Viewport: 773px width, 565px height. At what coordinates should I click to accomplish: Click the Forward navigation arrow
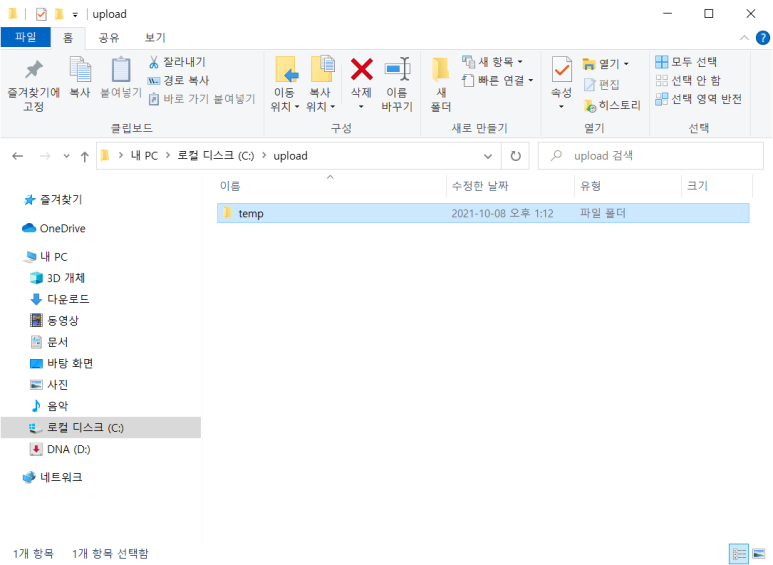click(45, 156)
